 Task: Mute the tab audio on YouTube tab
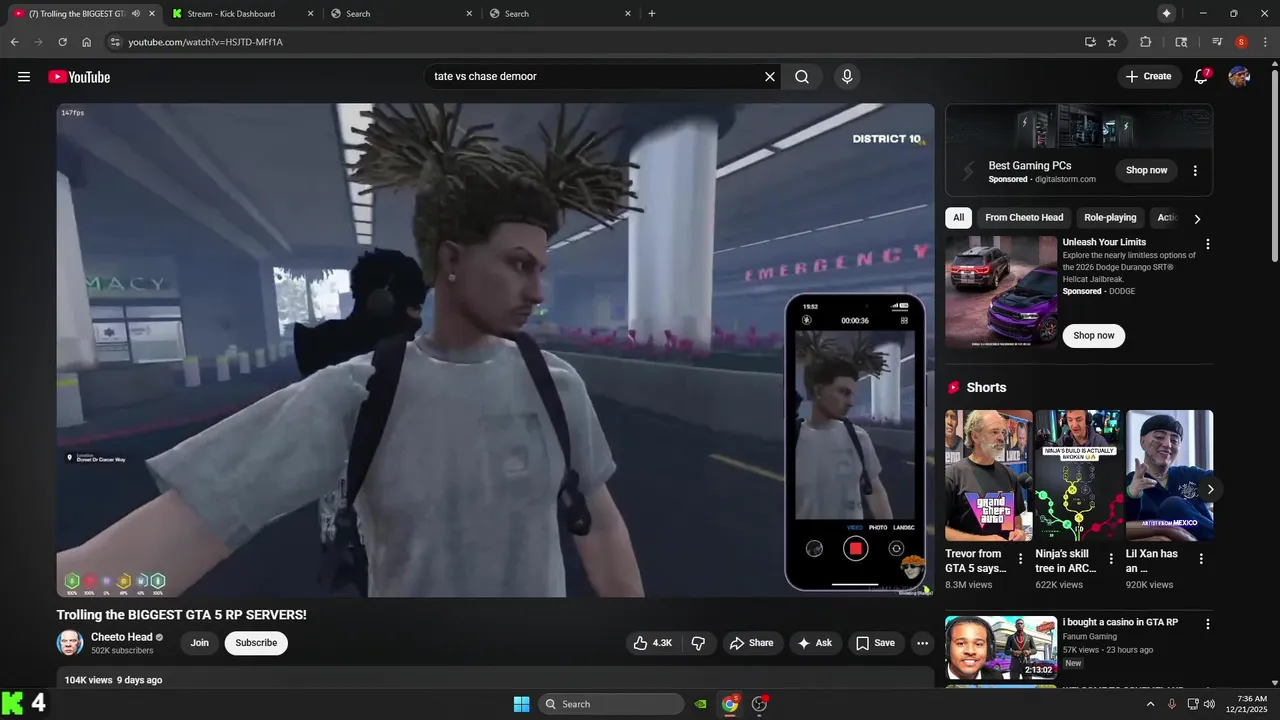135,13
